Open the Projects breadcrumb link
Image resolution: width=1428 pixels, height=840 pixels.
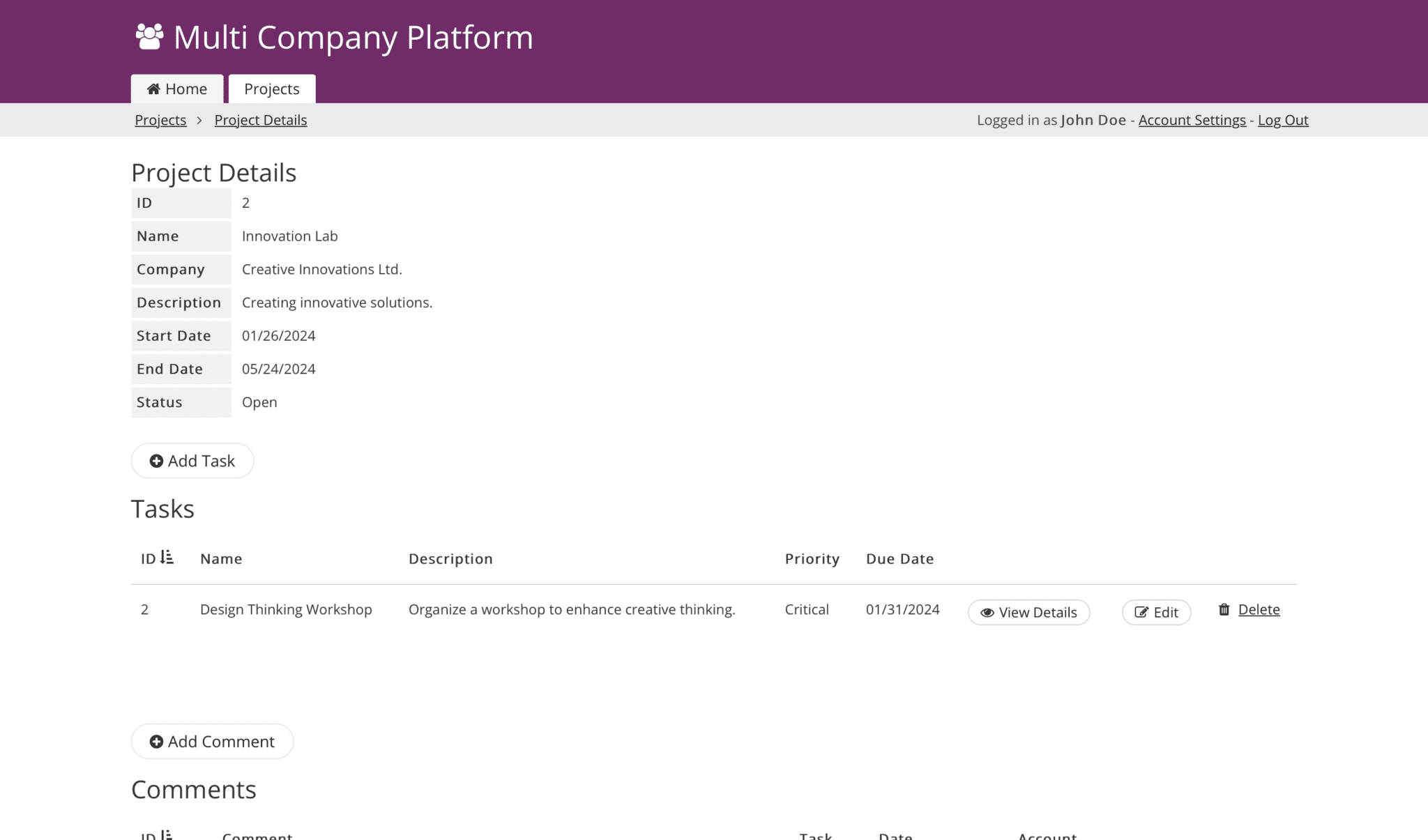click(x=160, y=120)
